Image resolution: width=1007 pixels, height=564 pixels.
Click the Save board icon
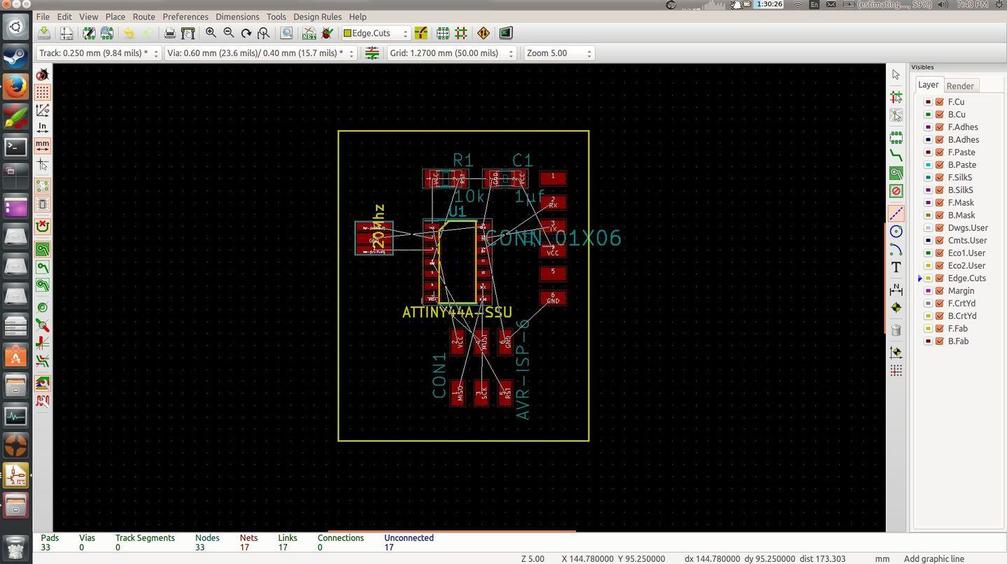point(44,33)
